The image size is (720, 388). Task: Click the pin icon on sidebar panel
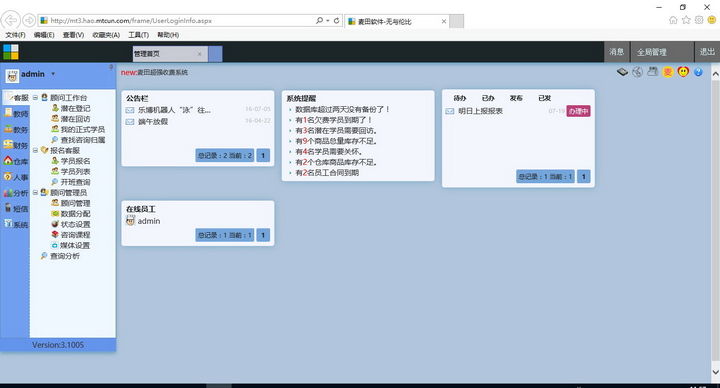(x=111, y=67)
